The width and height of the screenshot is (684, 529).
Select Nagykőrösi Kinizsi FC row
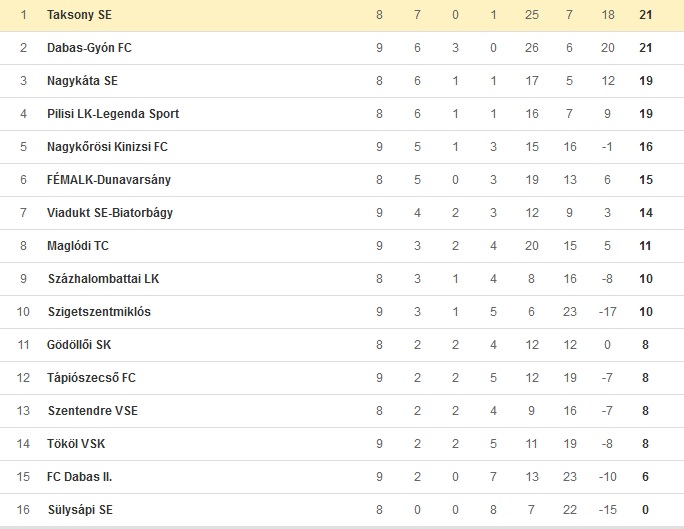click(x=342, y=147)
